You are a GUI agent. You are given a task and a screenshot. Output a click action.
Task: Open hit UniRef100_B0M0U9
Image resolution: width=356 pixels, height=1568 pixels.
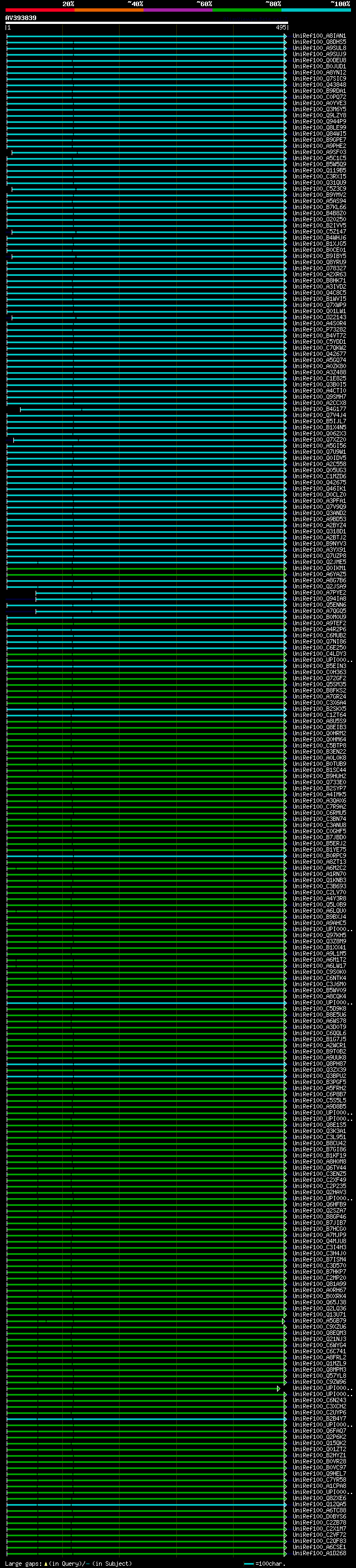click(319, 617)
